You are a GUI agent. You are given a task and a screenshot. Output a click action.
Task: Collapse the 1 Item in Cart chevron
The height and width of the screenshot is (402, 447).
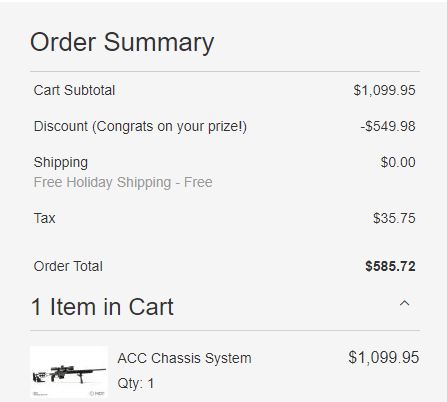coord(404,304)
